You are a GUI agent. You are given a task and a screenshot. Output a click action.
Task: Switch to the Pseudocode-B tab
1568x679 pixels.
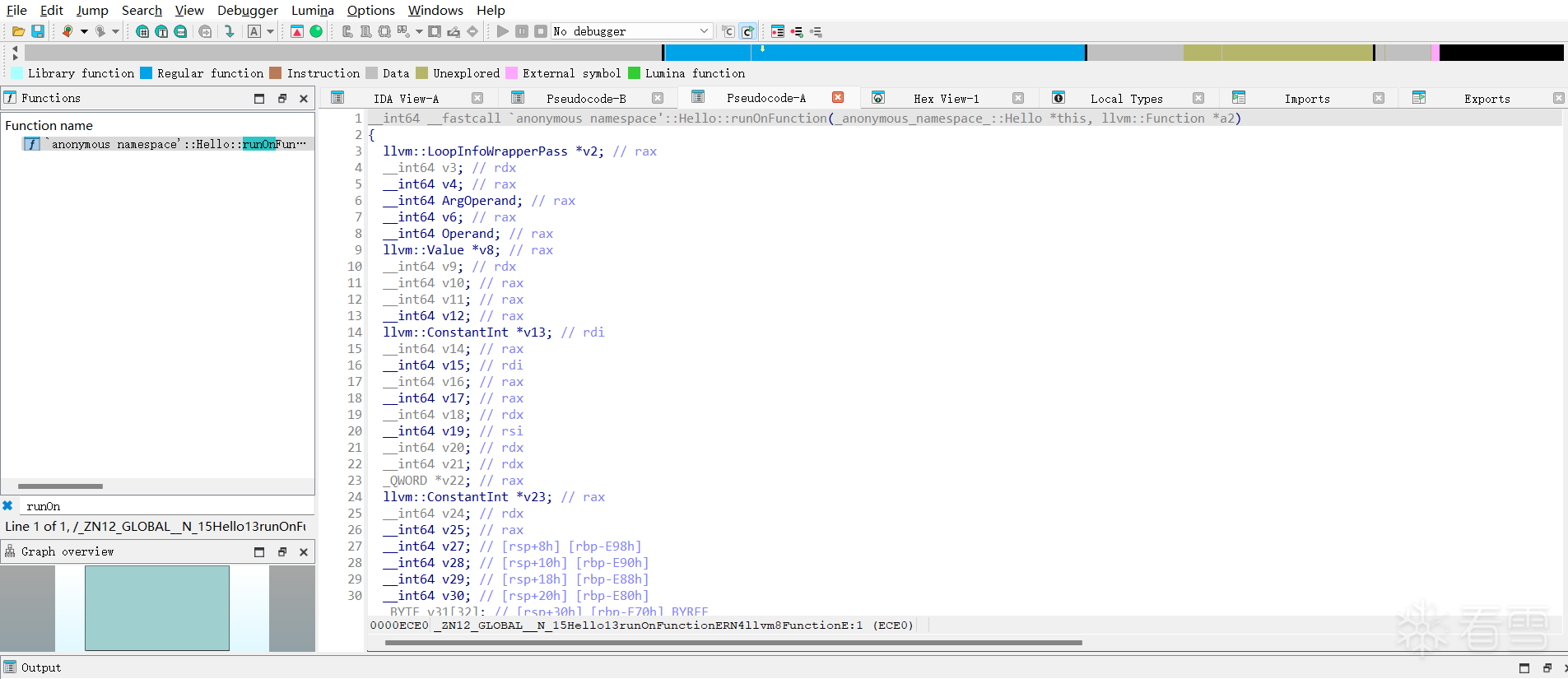586,99
